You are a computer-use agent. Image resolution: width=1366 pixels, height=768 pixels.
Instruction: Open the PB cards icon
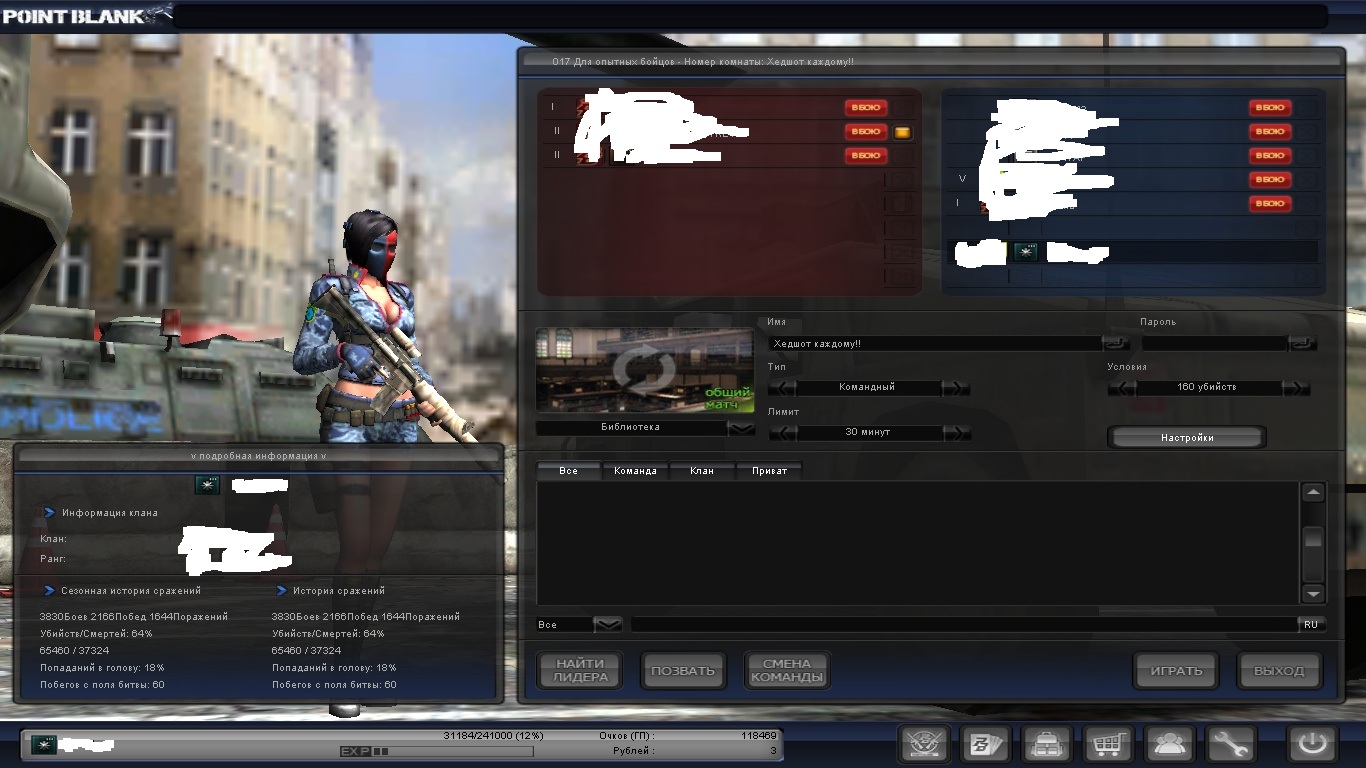985,745
